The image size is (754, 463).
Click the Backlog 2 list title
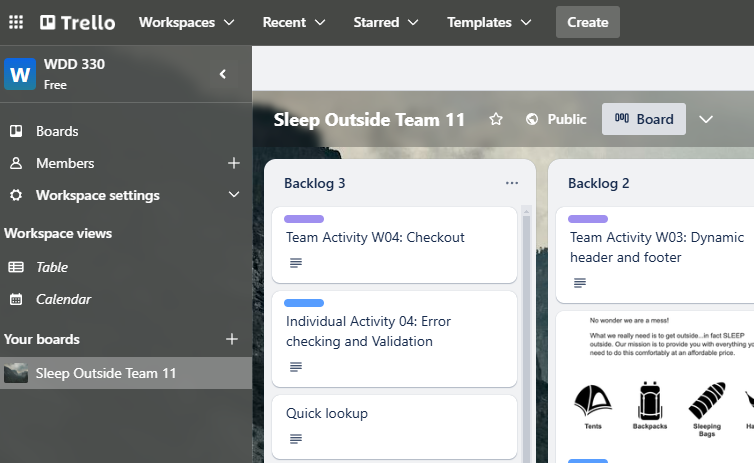coord(599,183)
